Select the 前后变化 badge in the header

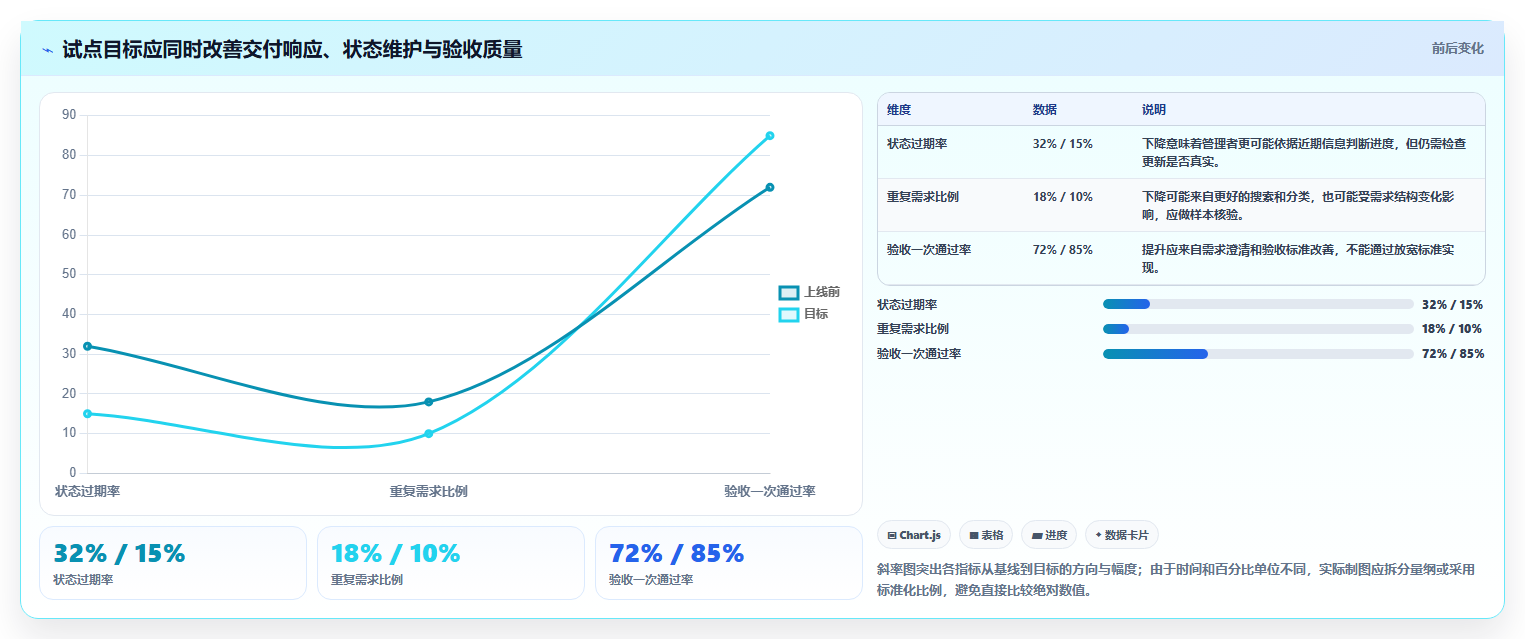pyautogui.click(x=1457, y=48)
